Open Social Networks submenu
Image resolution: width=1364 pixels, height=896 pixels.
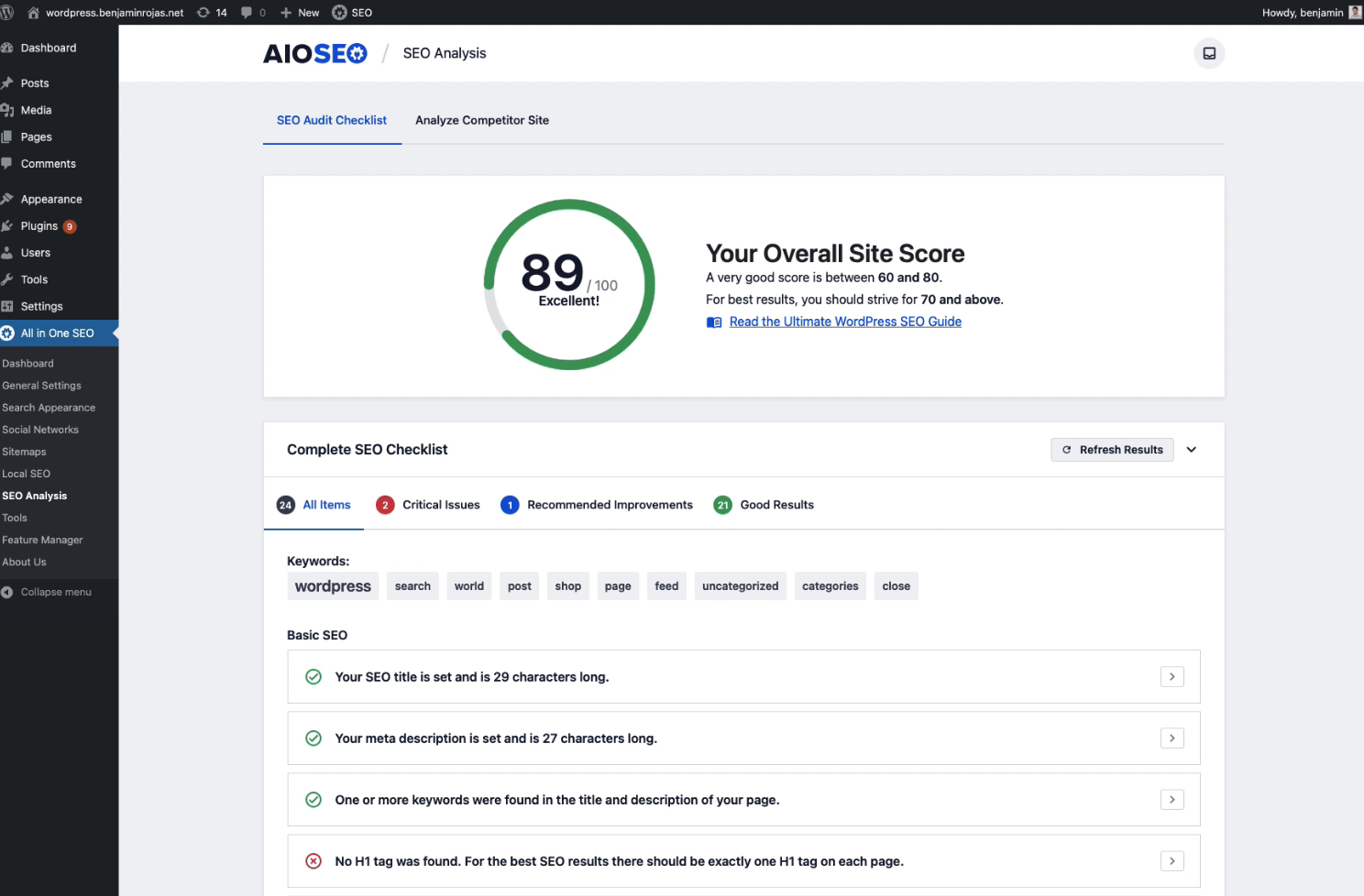(x=40, y=430)
